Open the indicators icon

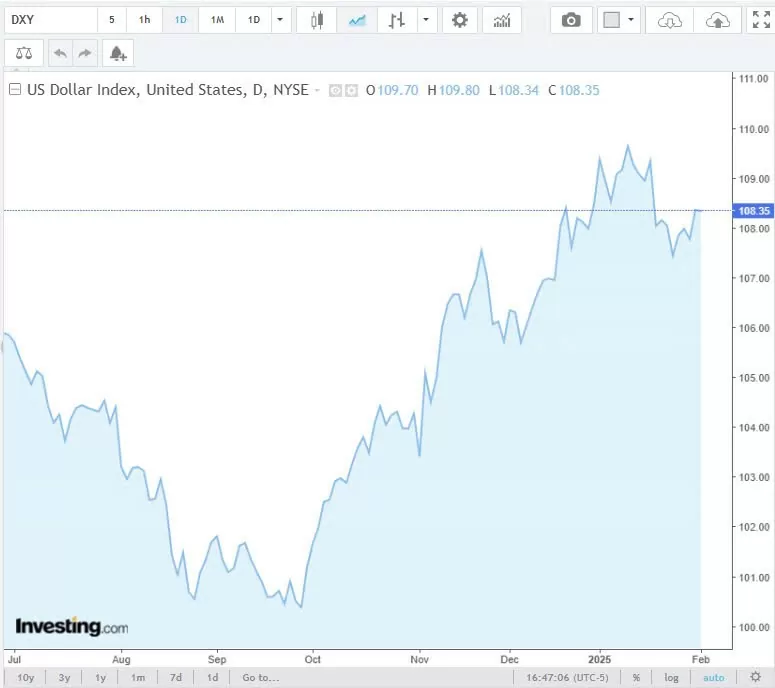click(x=502, y=20)
